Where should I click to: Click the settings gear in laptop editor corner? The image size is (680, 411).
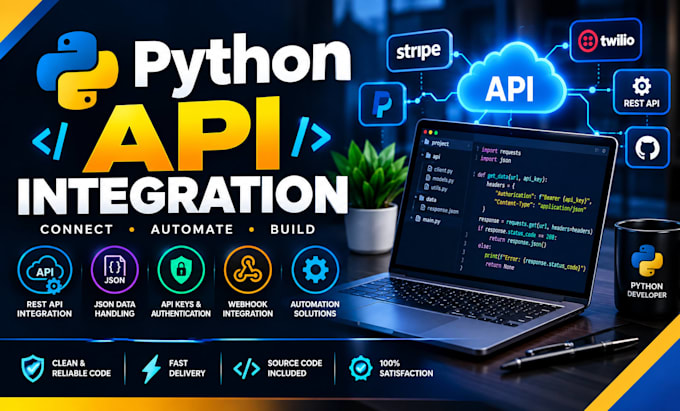coord(603,150)
